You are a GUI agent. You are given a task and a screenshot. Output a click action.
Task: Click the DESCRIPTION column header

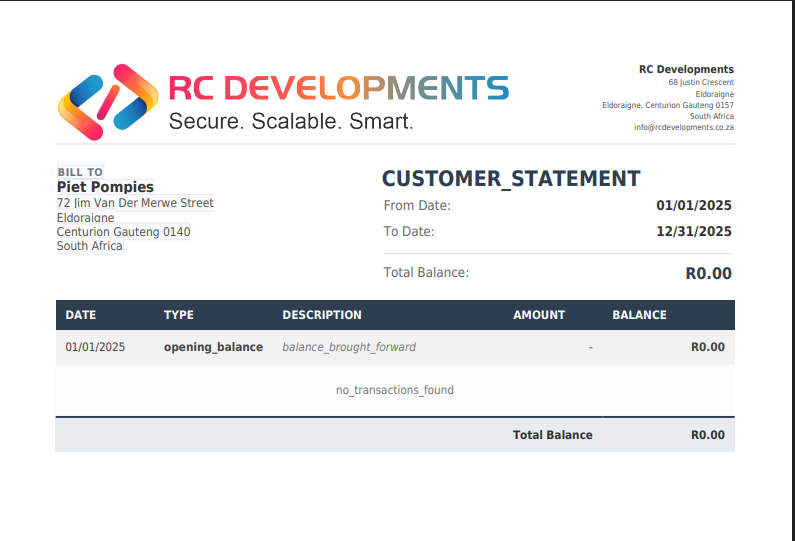322,315
